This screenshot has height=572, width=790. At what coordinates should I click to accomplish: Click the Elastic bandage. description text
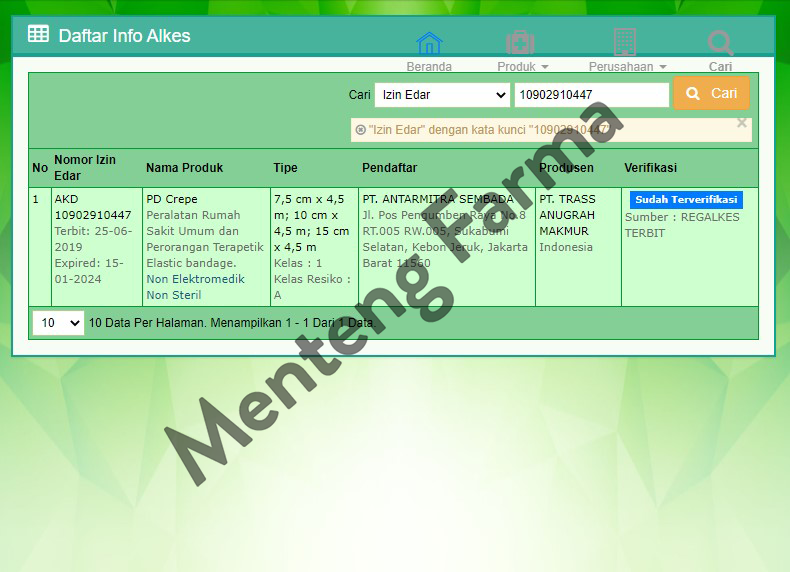click(191, 263)
